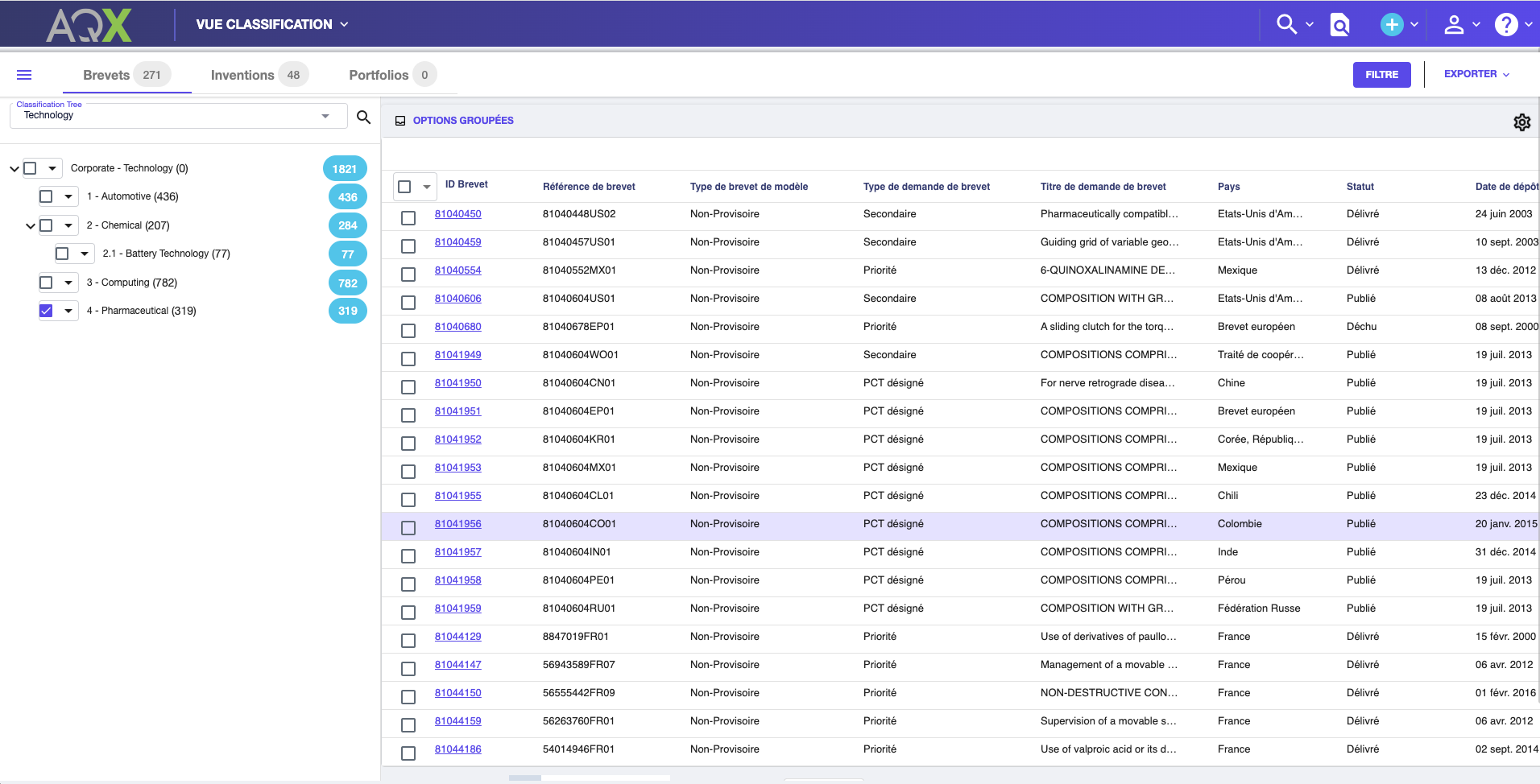The height and width of the screenshot is (784, 1540).
Task: Open dropdown arrow beside Corporate - Technology checkbox
Action: tap(52, 168)
